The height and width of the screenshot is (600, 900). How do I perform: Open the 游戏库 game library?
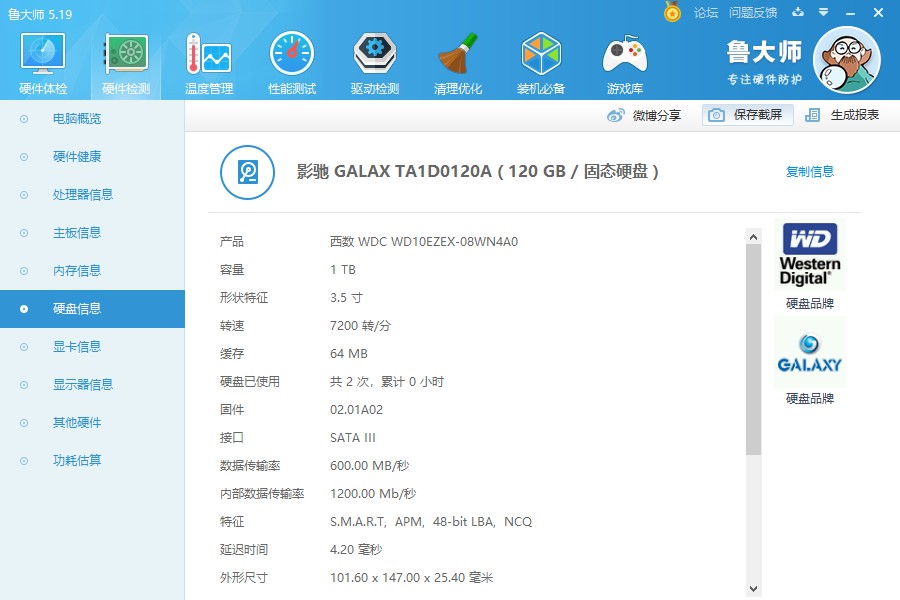click(x=624, y=60)
